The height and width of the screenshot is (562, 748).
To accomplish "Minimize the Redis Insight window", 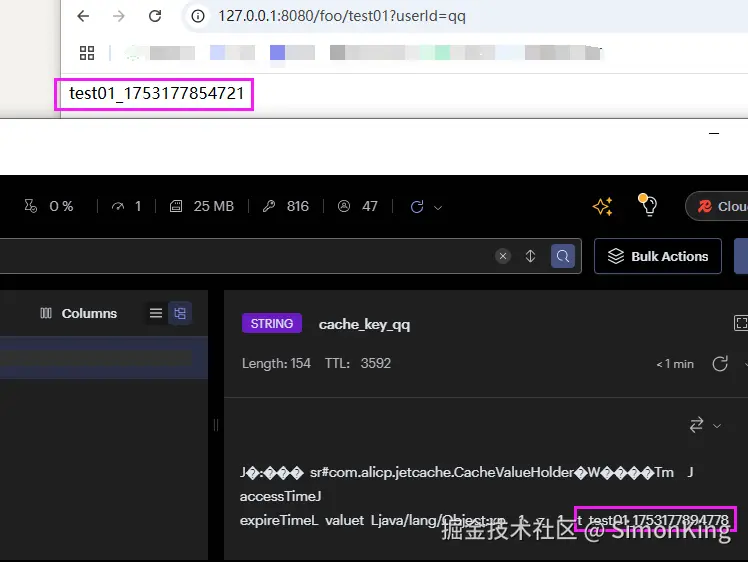I will click(x=714, y=134).
